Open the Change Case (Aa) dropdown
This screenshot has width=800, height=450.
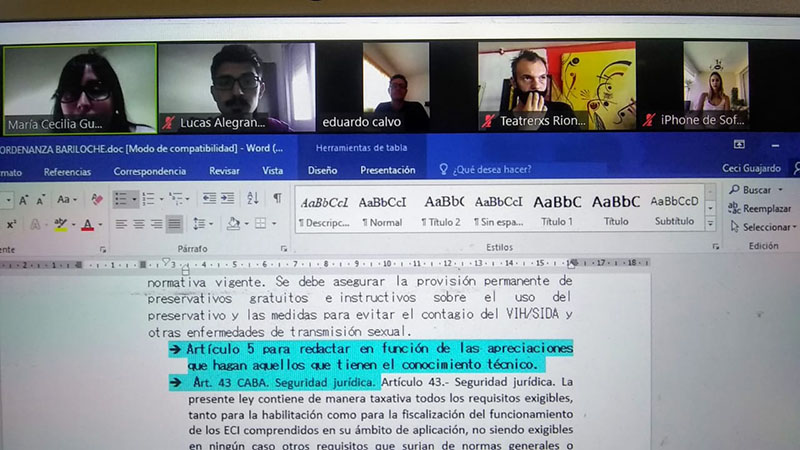[x=67, y=199]
